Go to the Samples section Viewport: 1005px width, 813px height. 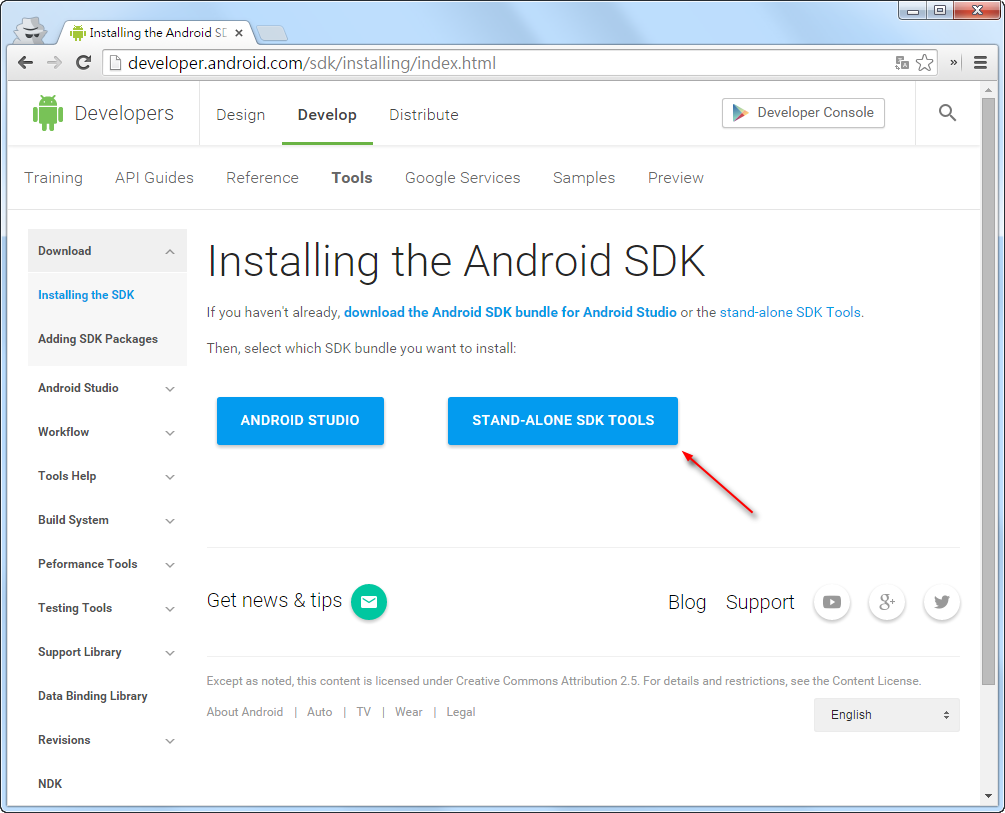(x=584, y=178)
